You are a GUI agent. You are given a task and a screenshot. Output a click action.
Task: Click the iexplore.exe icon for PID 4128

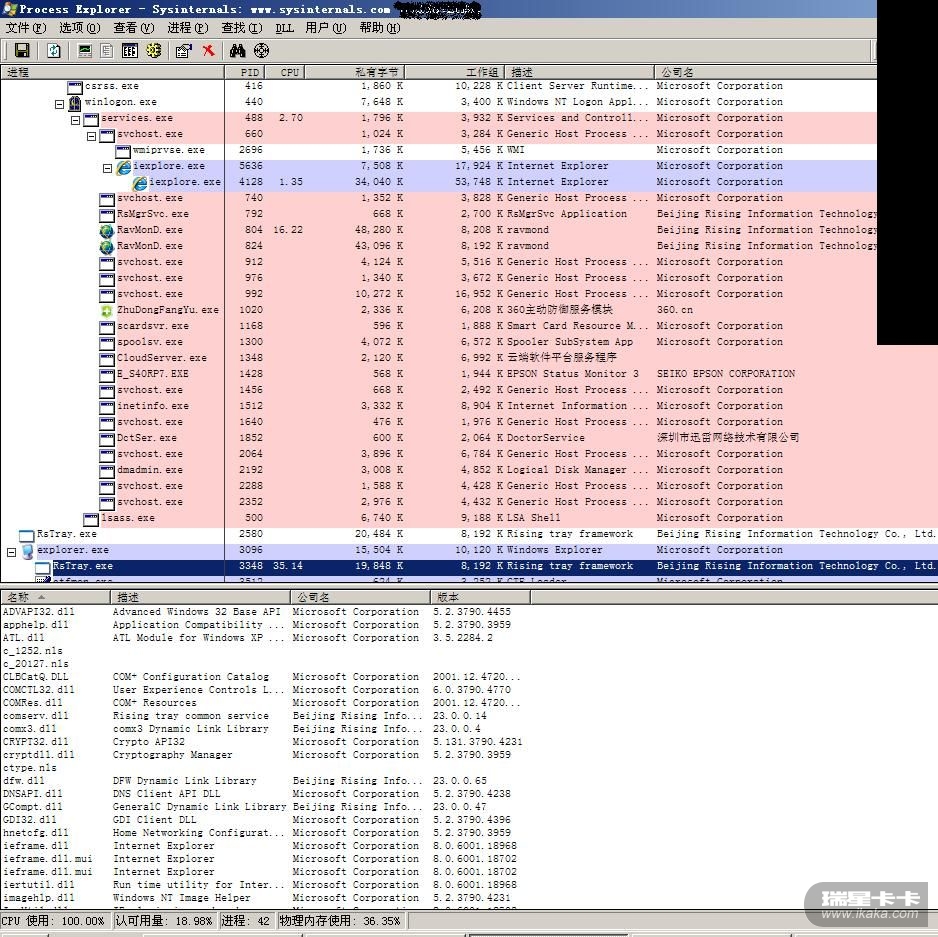pyautogui.click(x=139, y=182)
